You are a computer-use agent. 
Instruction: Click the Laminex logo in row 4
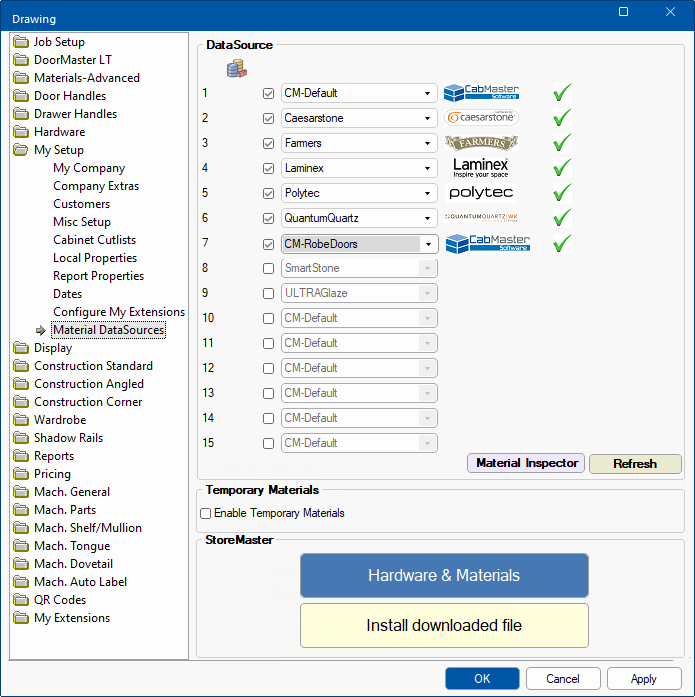click(x=481, y=167)
